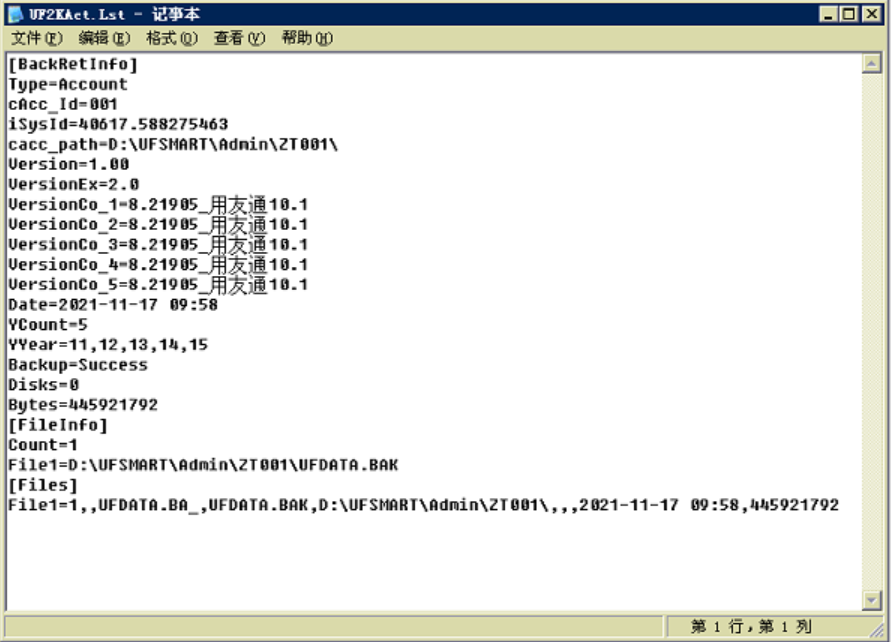This screenshot has width=891, height=642.
Task: Click the Version=1.00 line
Action: [68, 164]
